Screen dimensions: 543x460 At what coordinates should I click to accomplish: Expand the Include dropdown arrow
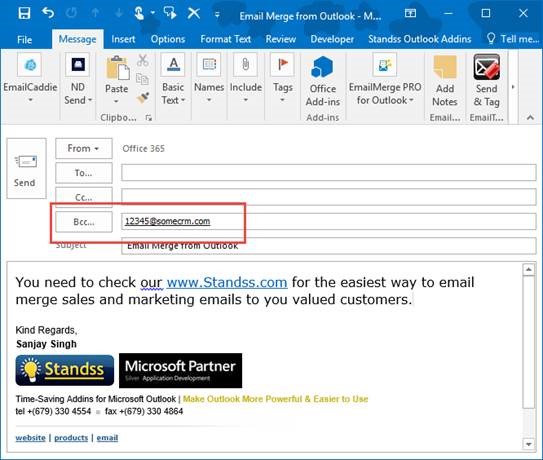click(x=246, y=100)
